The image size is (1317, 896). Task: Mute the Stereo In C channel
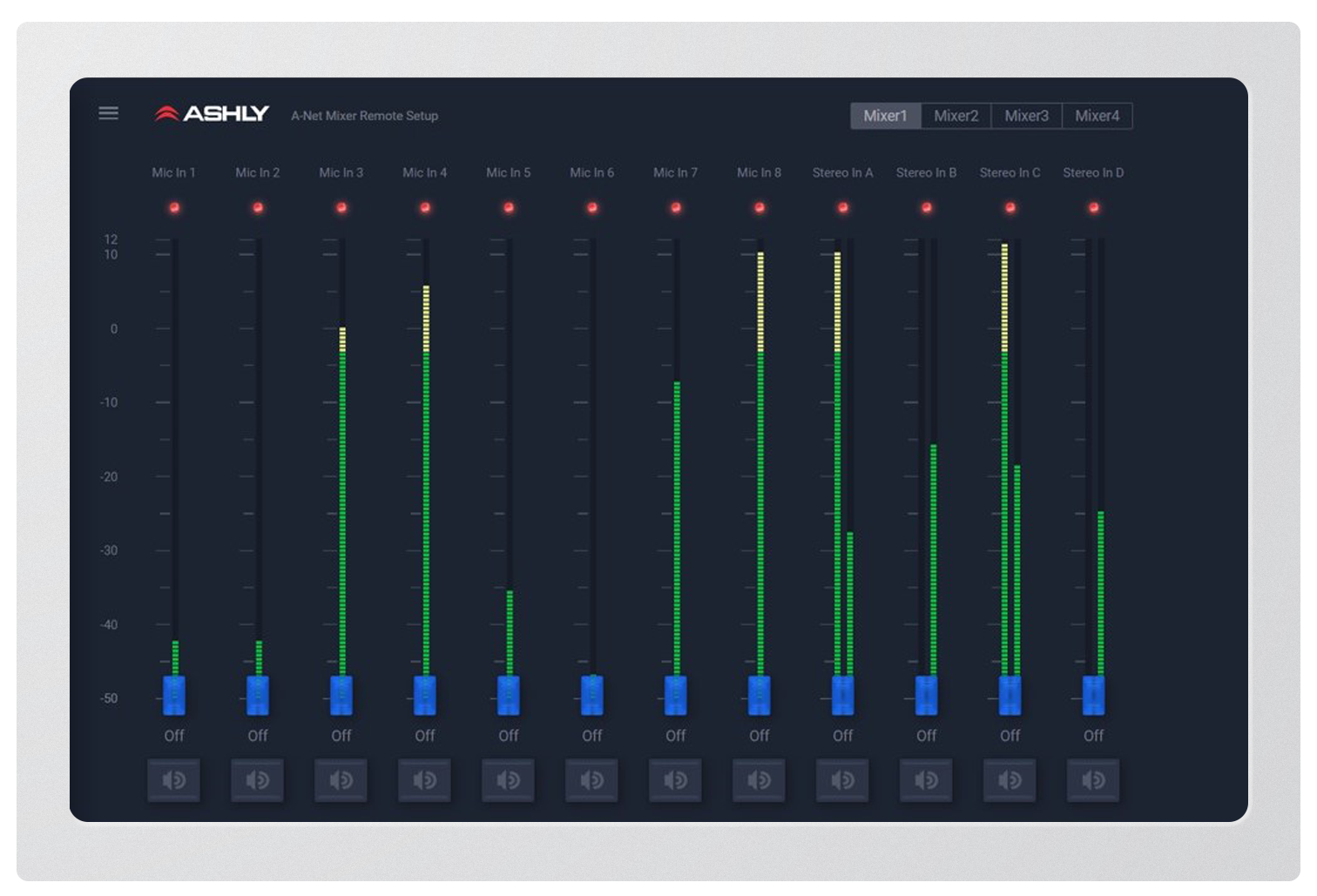[x=1010, y=780]
